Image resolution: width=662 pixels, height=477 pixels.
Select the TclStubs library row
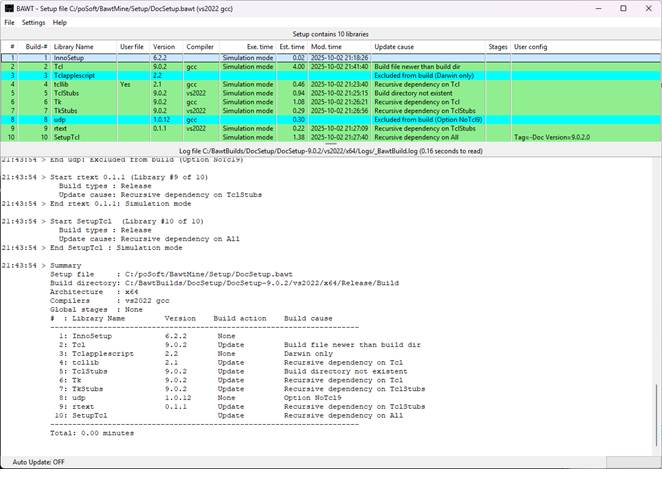(67, 93)
